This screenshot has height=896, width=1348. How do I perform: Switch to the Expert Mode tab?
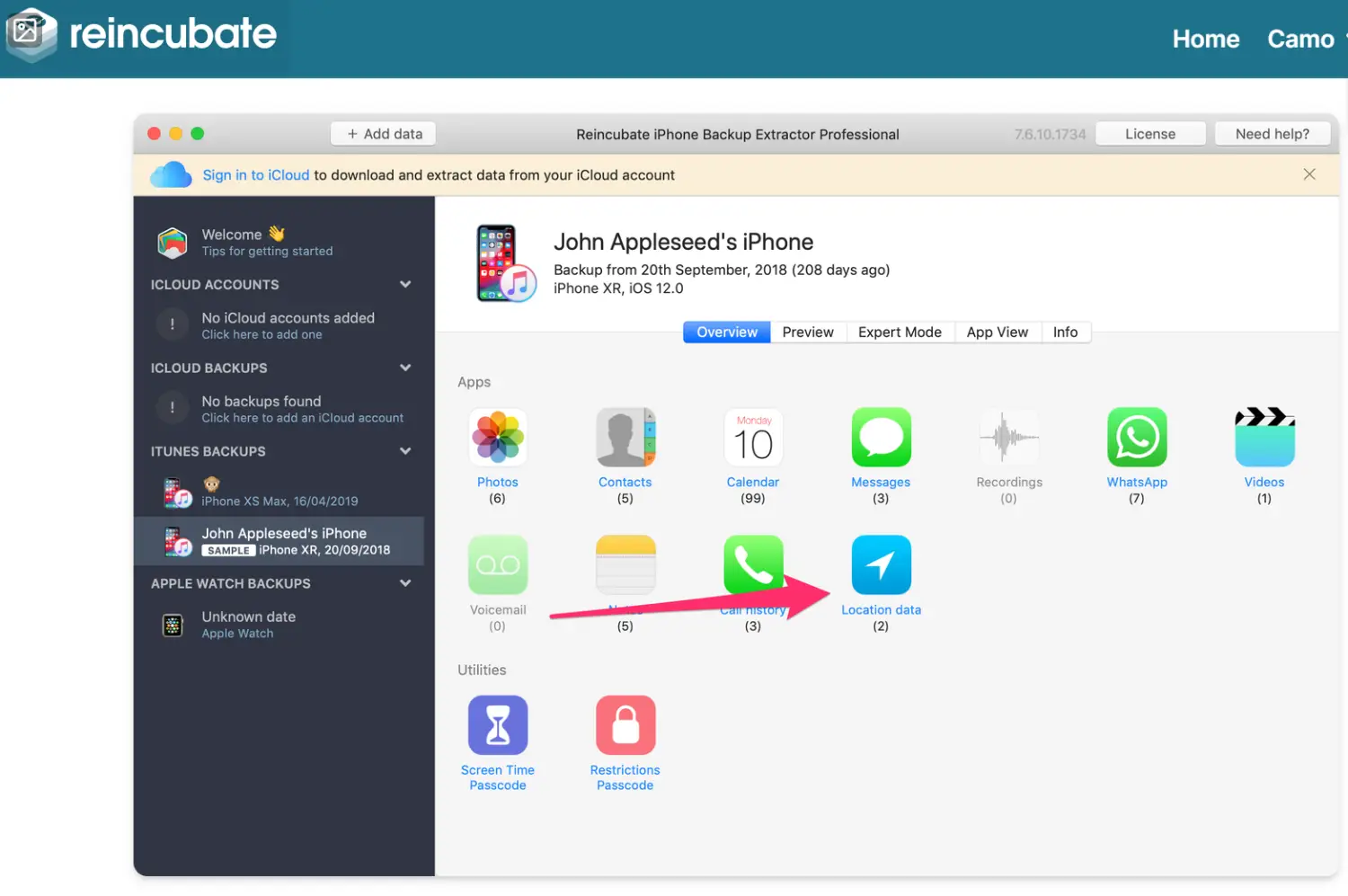[900, 333]
